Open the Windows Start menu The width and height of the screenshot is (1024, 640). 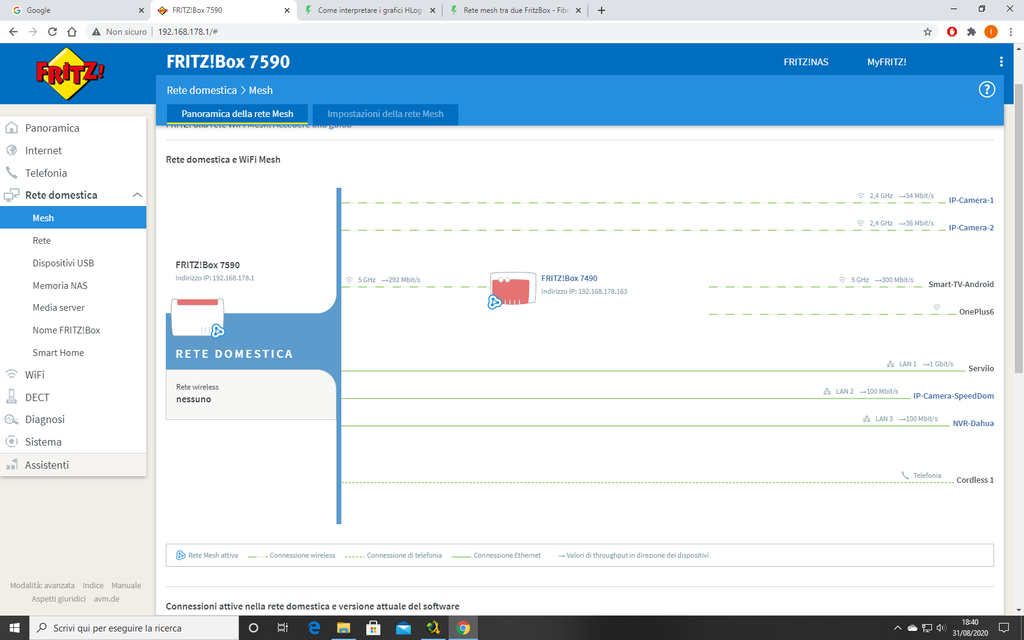[14, 628]
